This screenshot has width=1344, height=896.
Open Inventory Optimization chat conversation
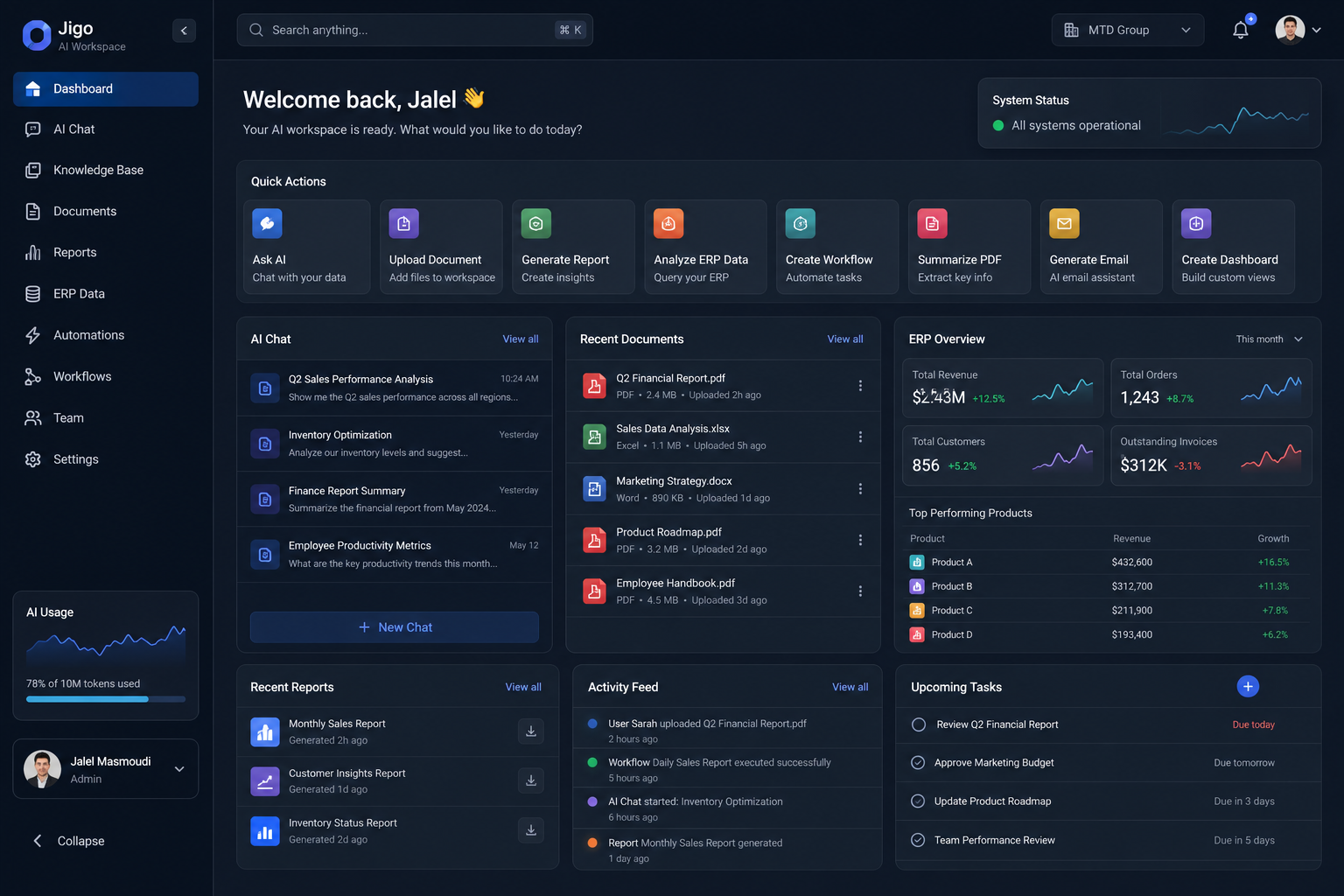point(395,444)
